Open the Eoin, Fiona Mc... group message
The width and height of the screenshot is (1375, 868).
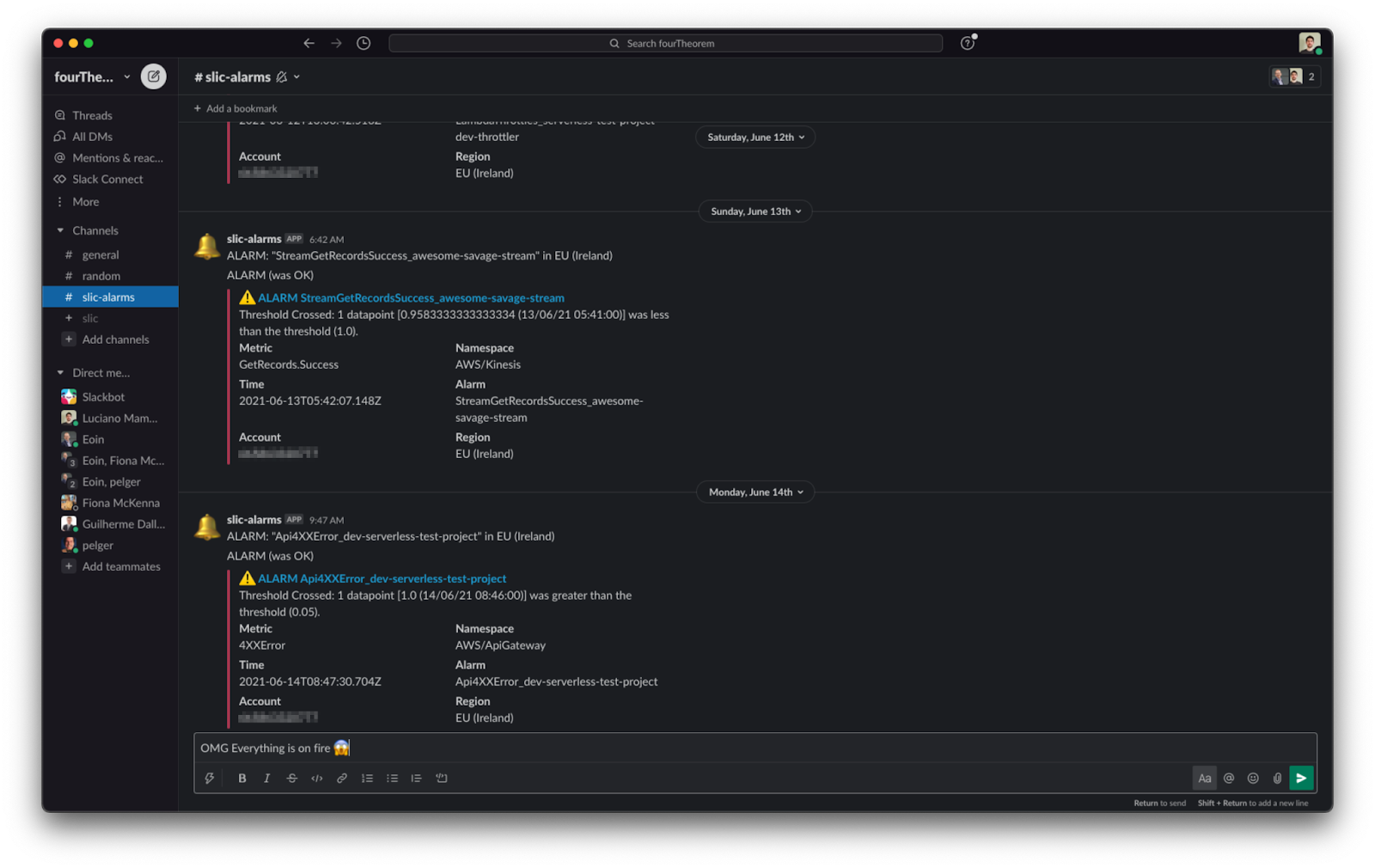coord(123,461)
